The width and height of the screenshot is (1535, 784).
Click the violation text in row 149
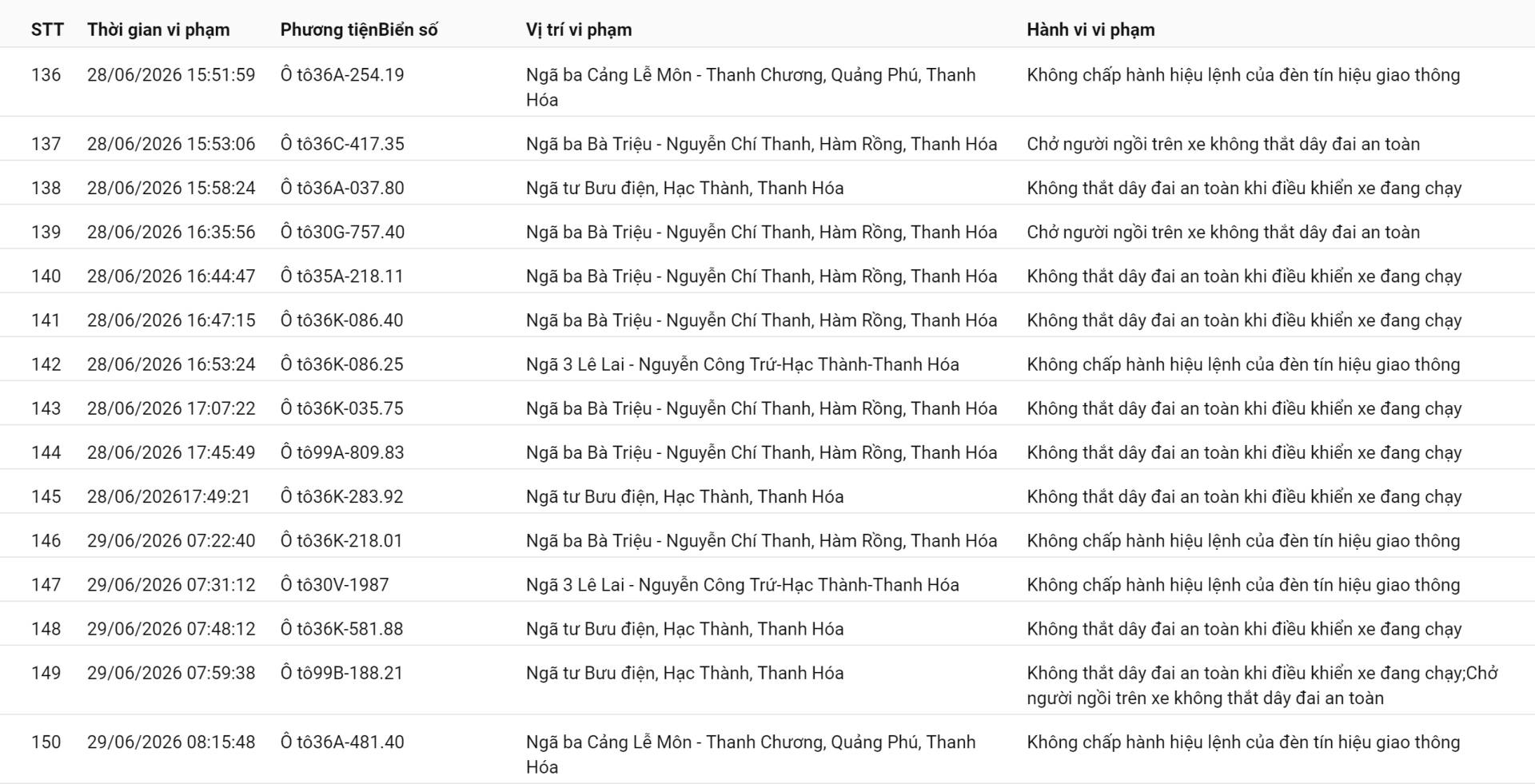(1262, 685)
